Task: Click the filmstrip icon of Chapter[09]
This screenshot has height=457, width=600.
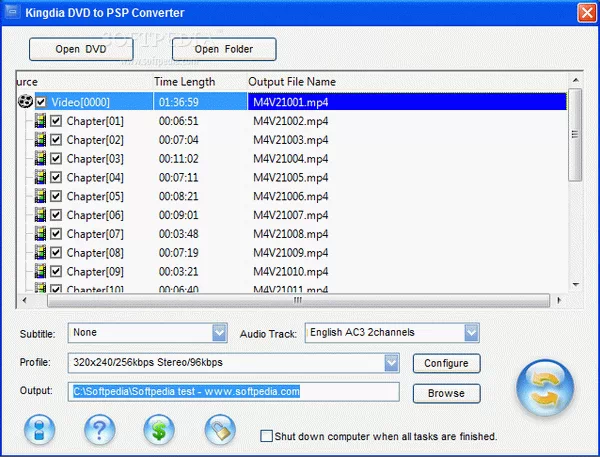Action: (x=40, y=271)
